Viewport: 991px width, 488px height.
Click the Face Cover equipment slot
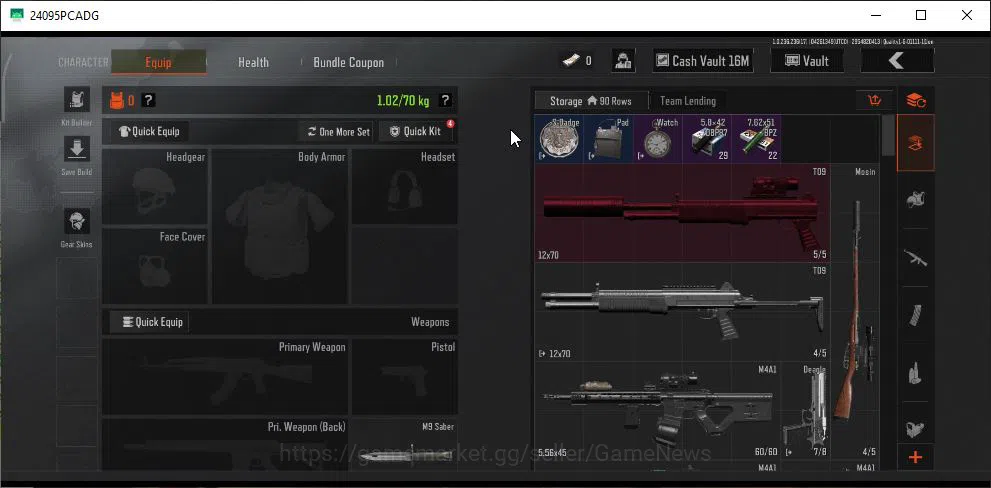pyautogui.click(x=155, y=266)
